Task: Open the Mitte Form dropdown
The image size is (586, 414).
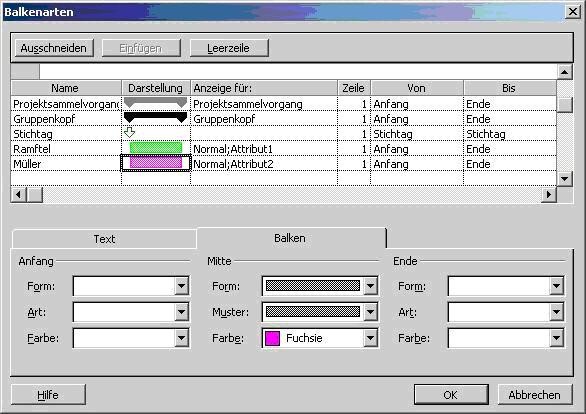Action: click(x=370, y=286)
